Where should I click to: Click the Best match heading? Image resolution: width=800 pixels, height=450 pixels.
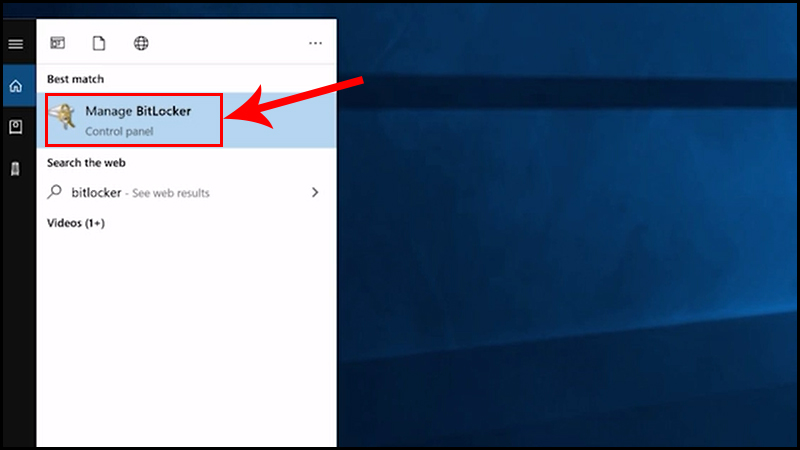pos(76,79)
